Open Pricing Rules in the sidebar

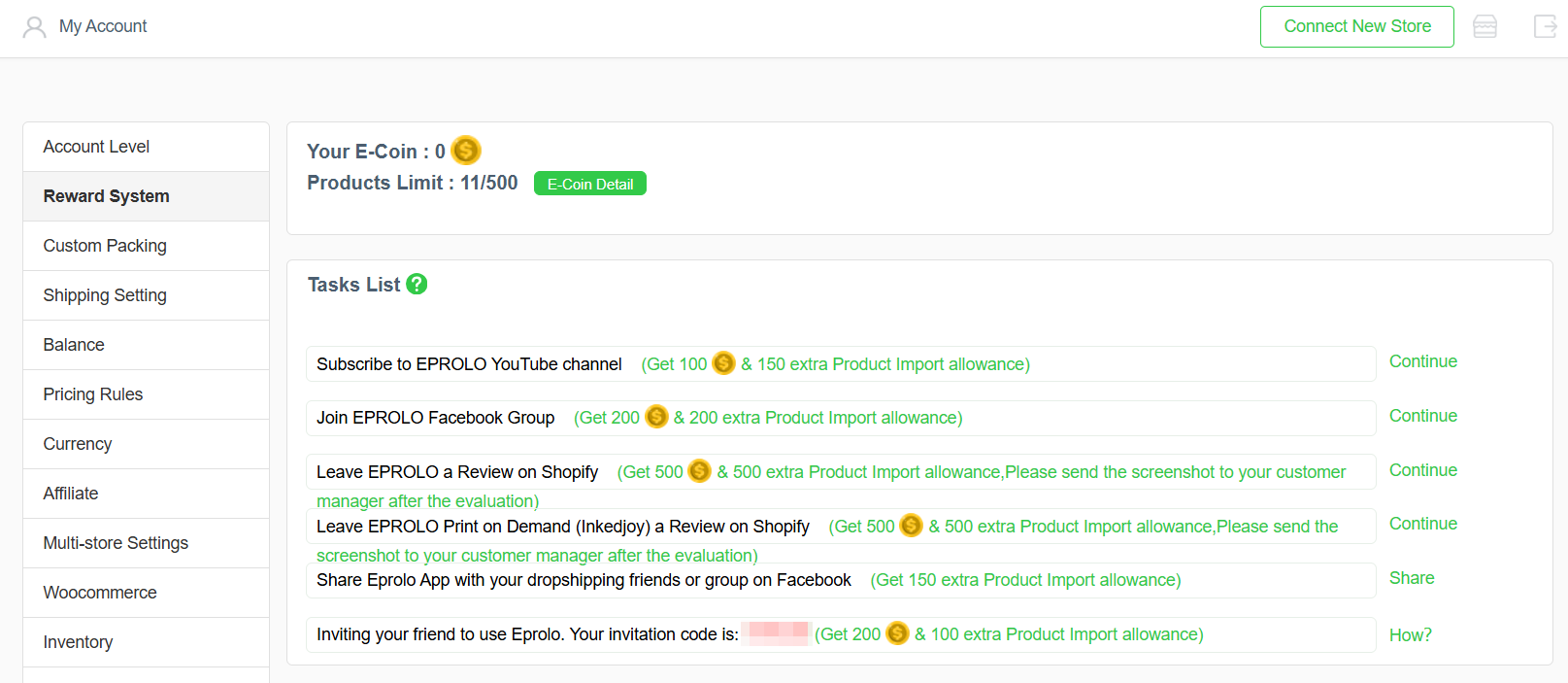[x=146, y=394]
